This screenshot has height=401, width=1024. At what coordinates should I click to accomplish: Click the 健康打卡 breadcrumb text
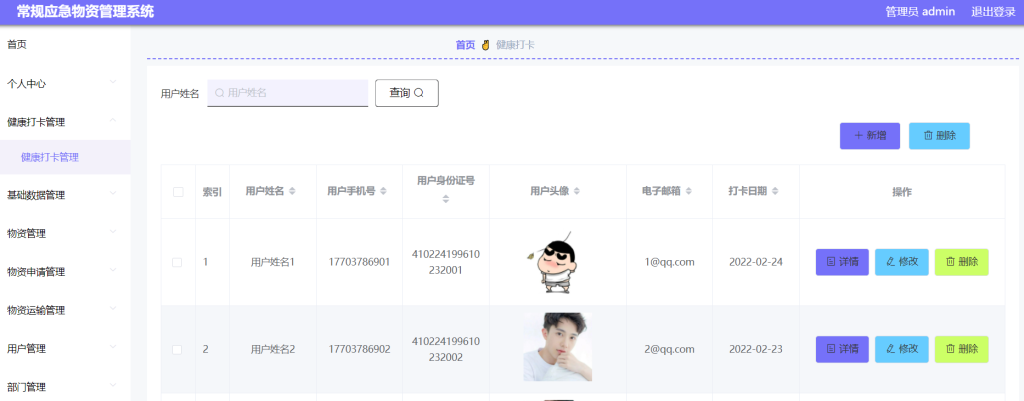pyautogui.click(x=515, y=45)
